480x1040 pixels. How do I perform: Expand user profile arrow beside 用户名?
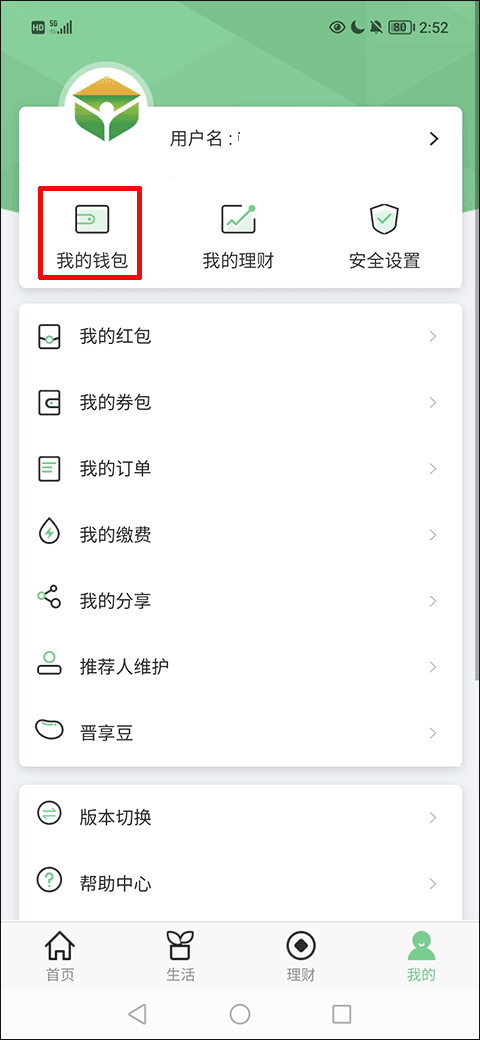point(434,139)
